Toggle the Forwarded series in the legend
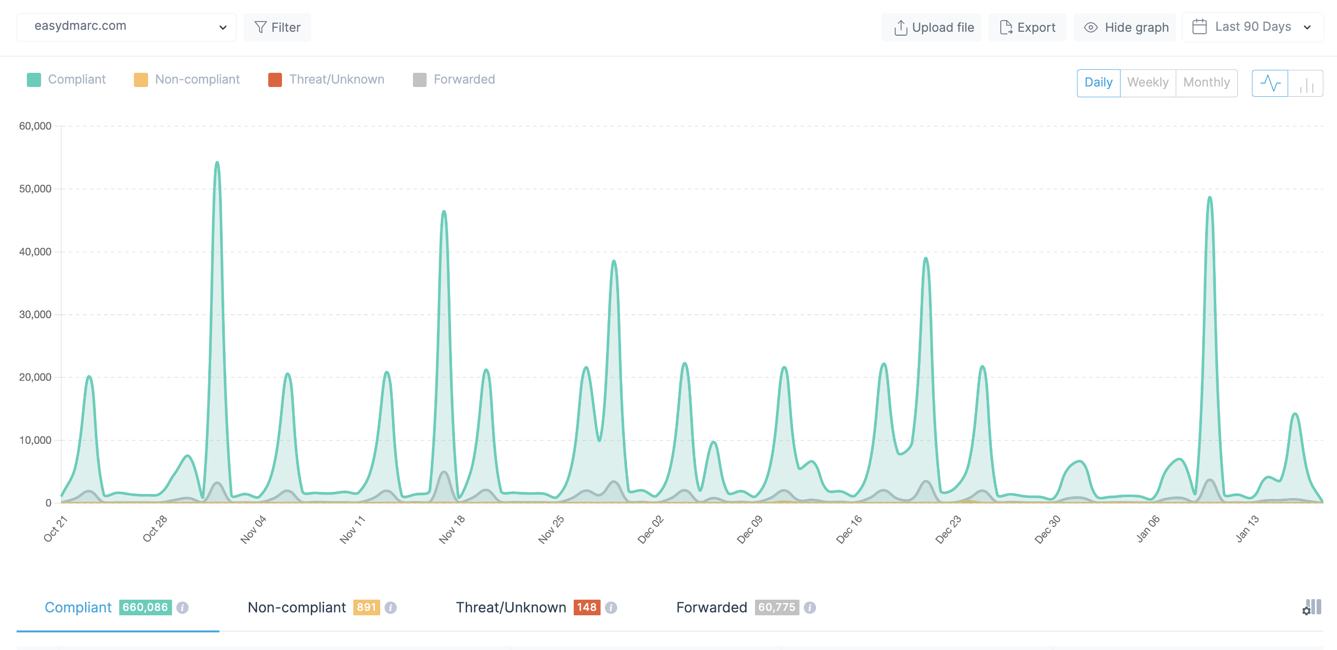This screenshot has width=1337, height=650. point(454,79)
